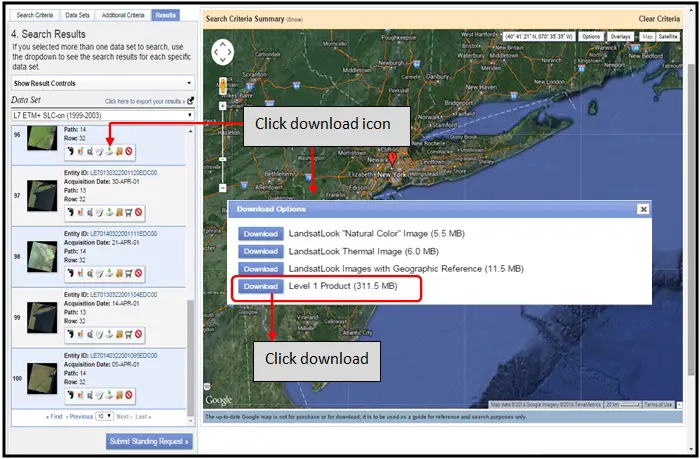700x459 pixels.
Task: Open download options for 30-APR-01 scene
Action: [x=109, y=213]
